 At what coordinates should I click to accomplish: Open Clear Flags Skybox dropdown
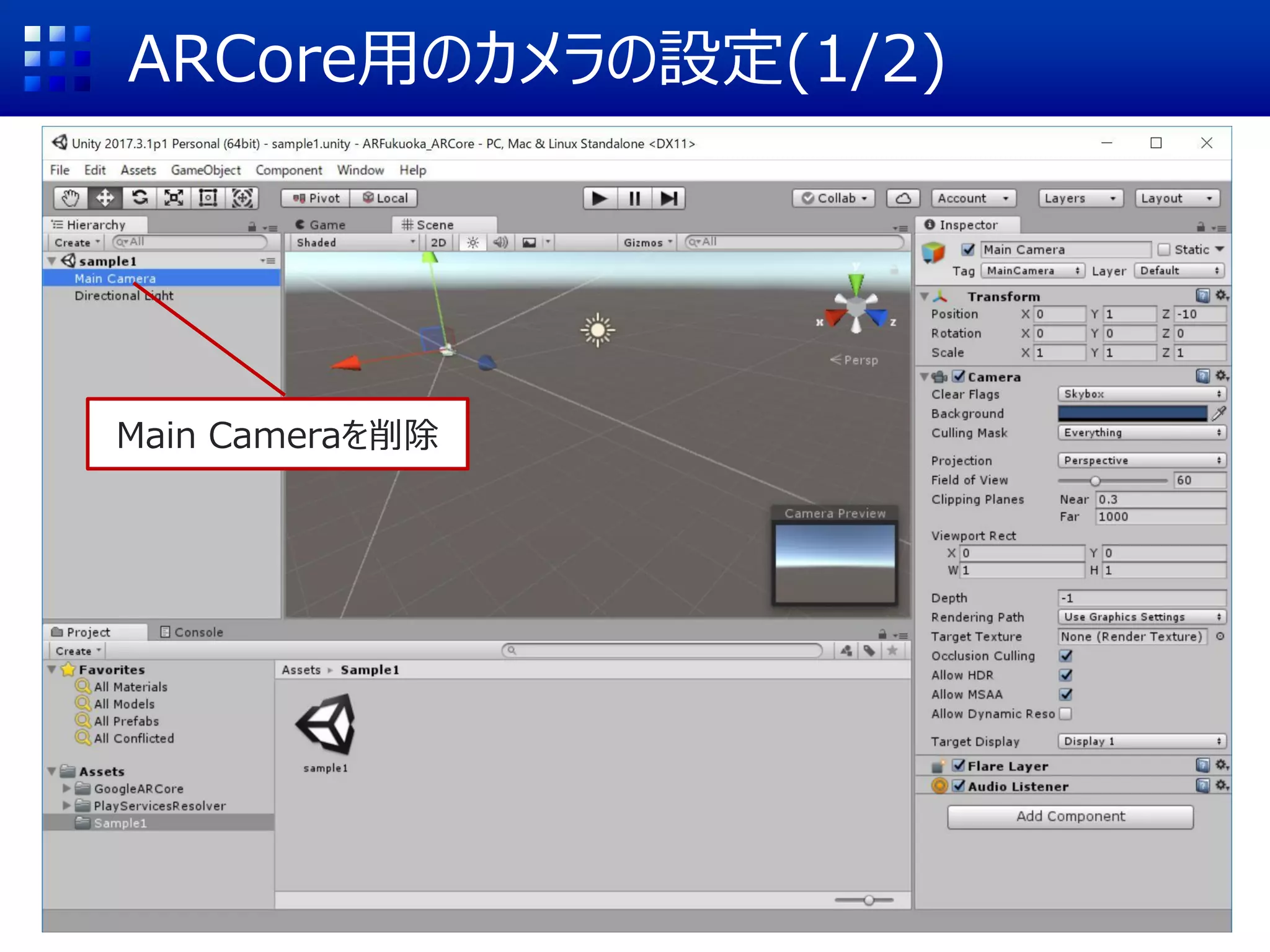click(1142, 394)
